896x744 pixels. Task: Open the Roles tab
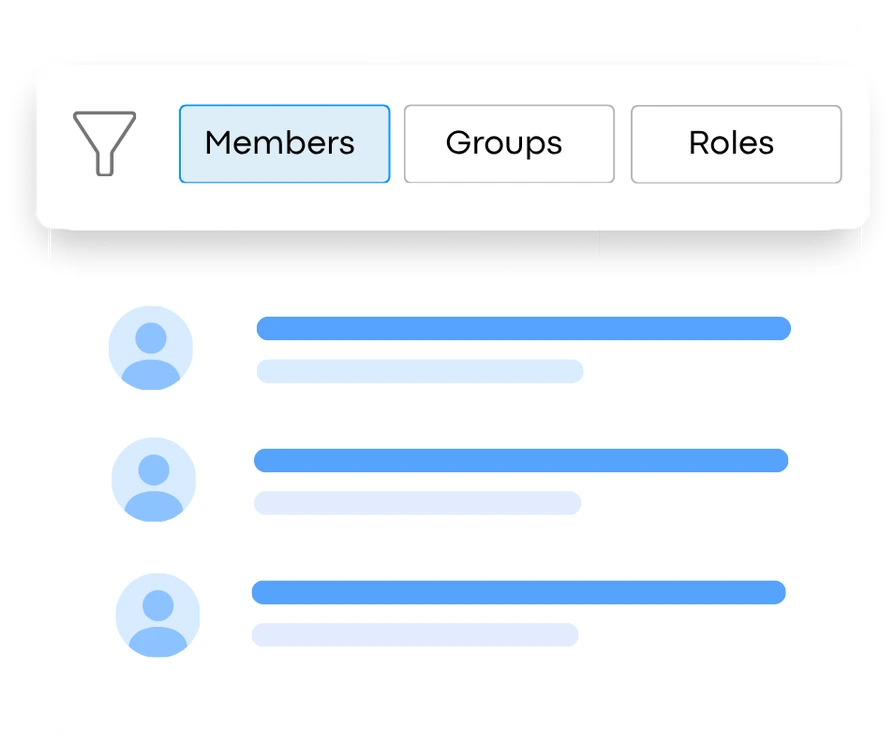tap(735, 144)
